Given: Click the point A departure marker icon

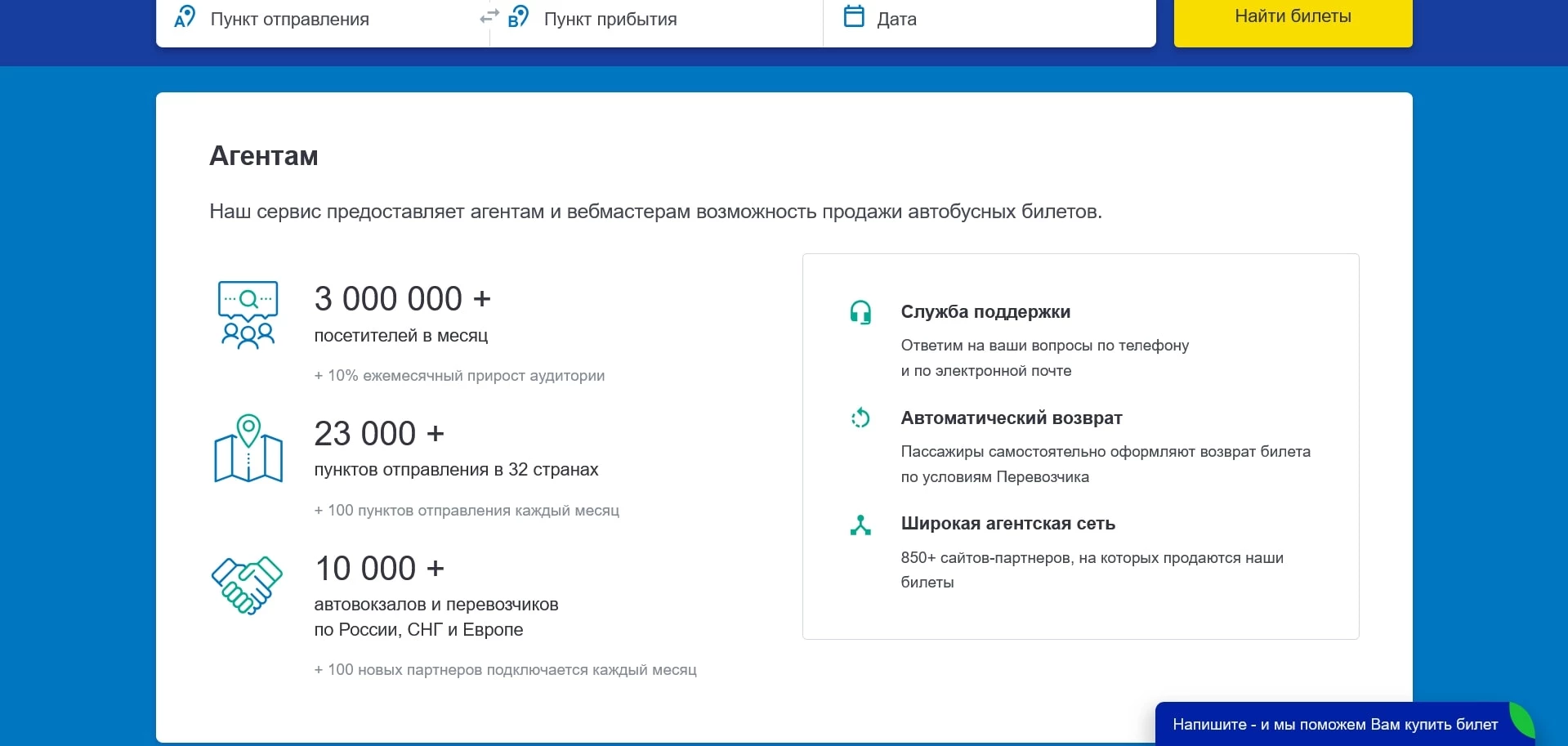Looking at the screenshot, I should (185, 17).
